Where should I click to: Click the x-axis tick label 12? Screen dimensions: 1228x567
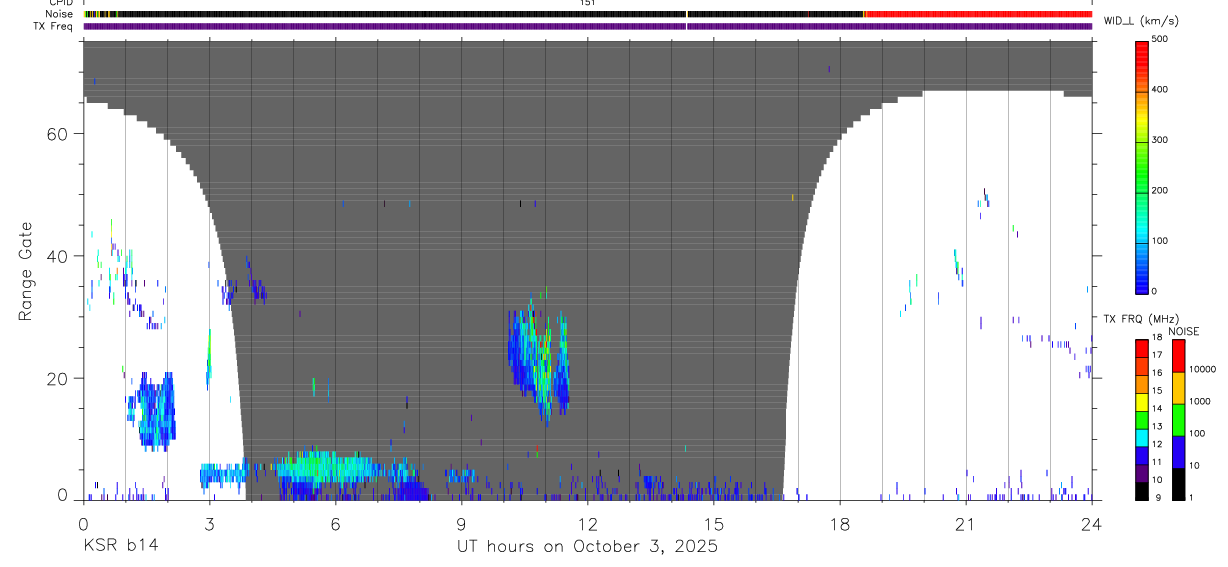[x=587, y=524]
